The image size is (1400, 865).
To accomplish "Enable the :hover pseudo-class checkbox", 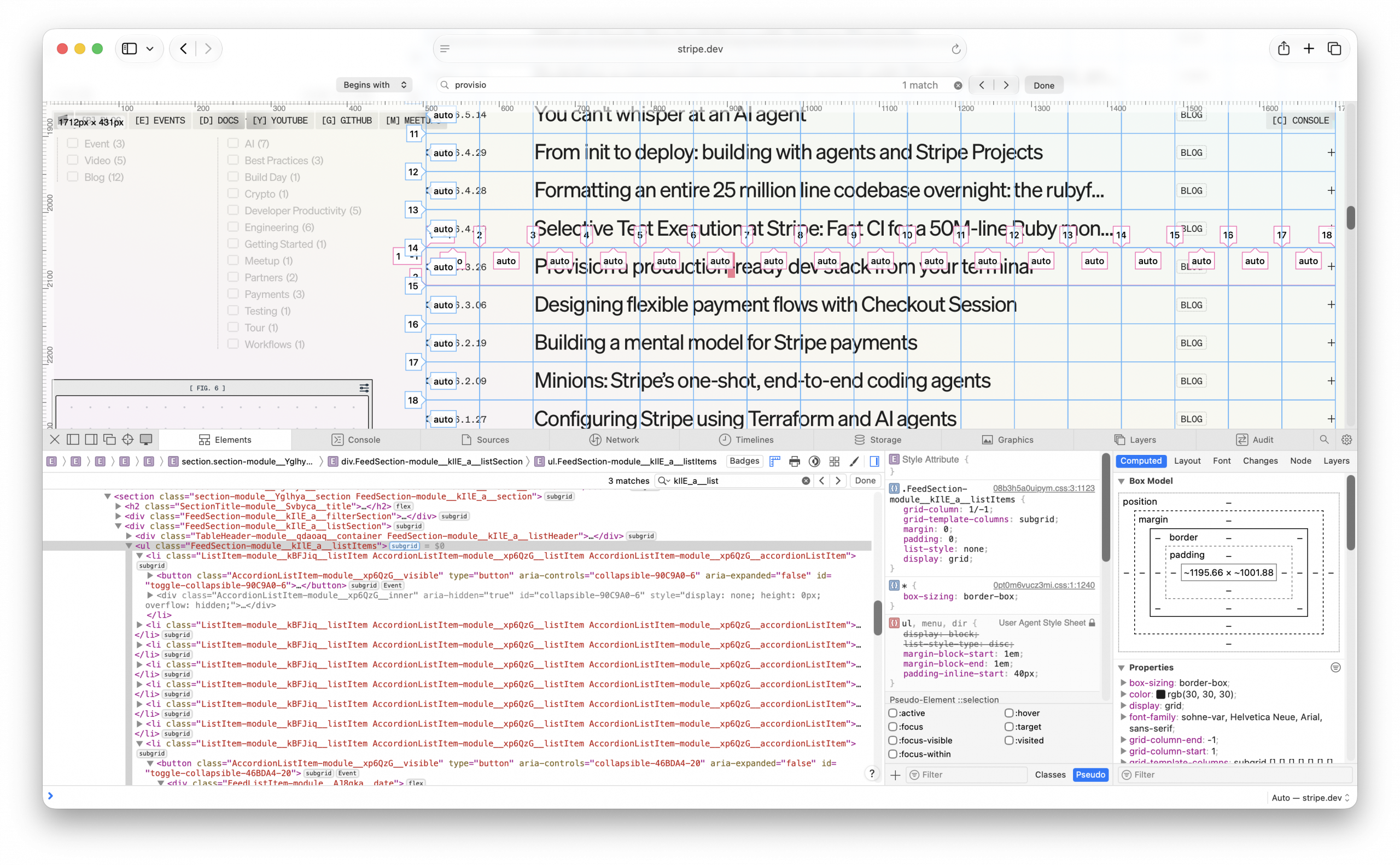I will (x=1009, y=713).
